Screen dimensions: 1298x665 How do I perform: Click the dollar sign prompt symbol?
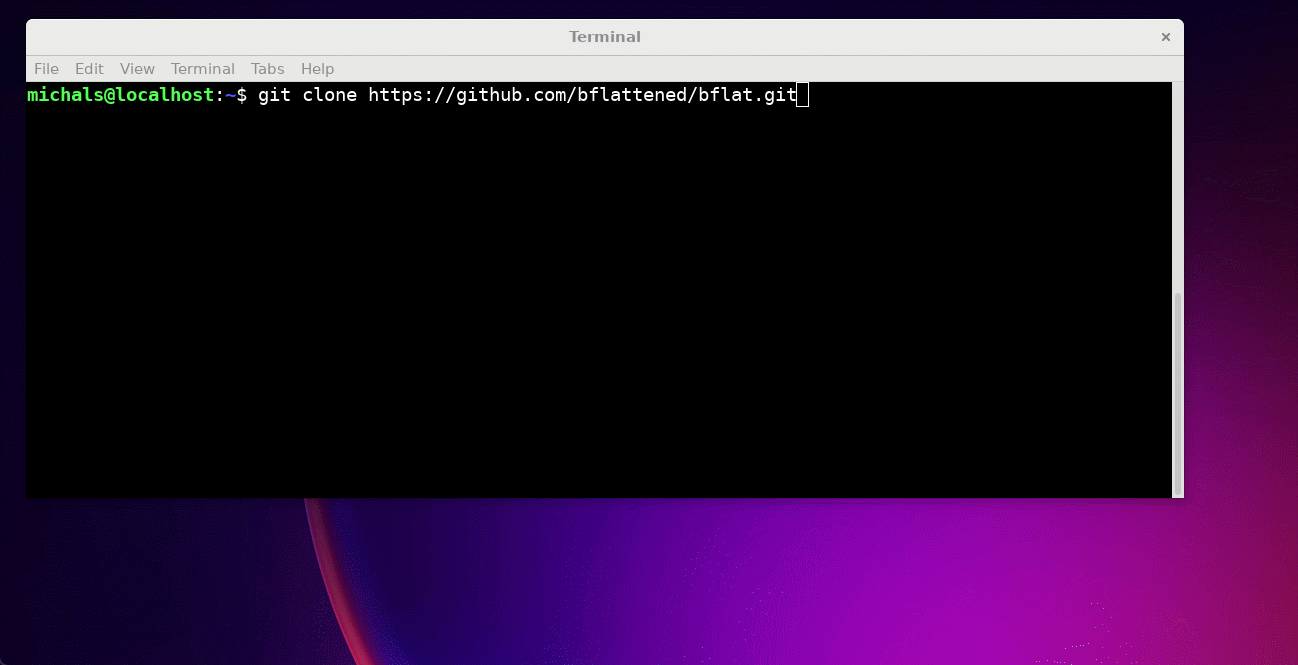point(241,95)
